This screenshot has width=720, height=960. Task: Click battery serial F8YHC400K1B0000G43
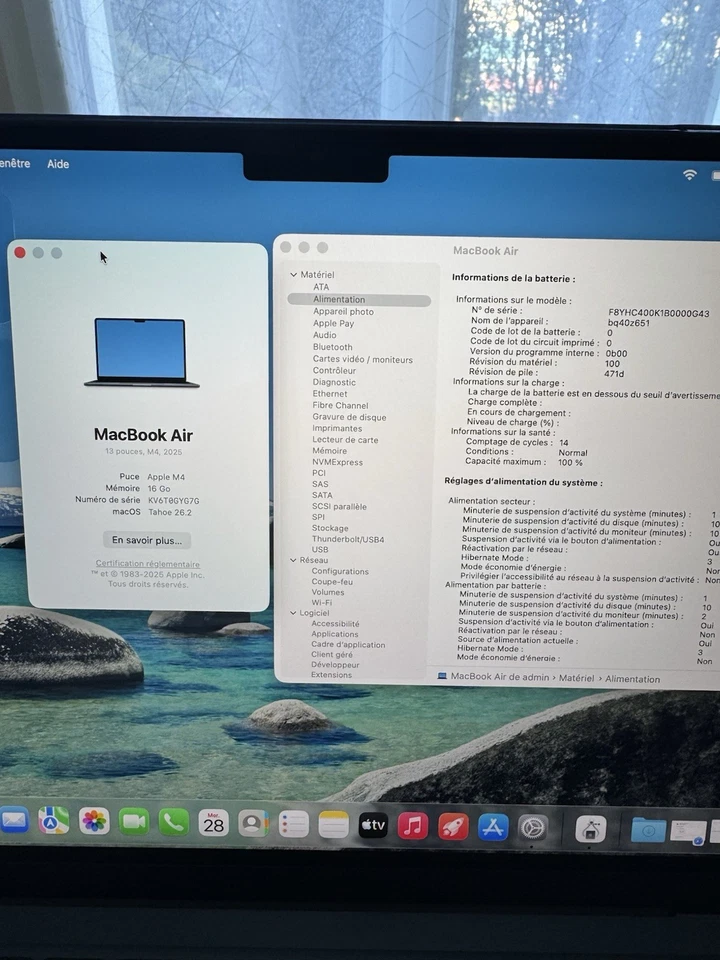(x=659, y=313)
